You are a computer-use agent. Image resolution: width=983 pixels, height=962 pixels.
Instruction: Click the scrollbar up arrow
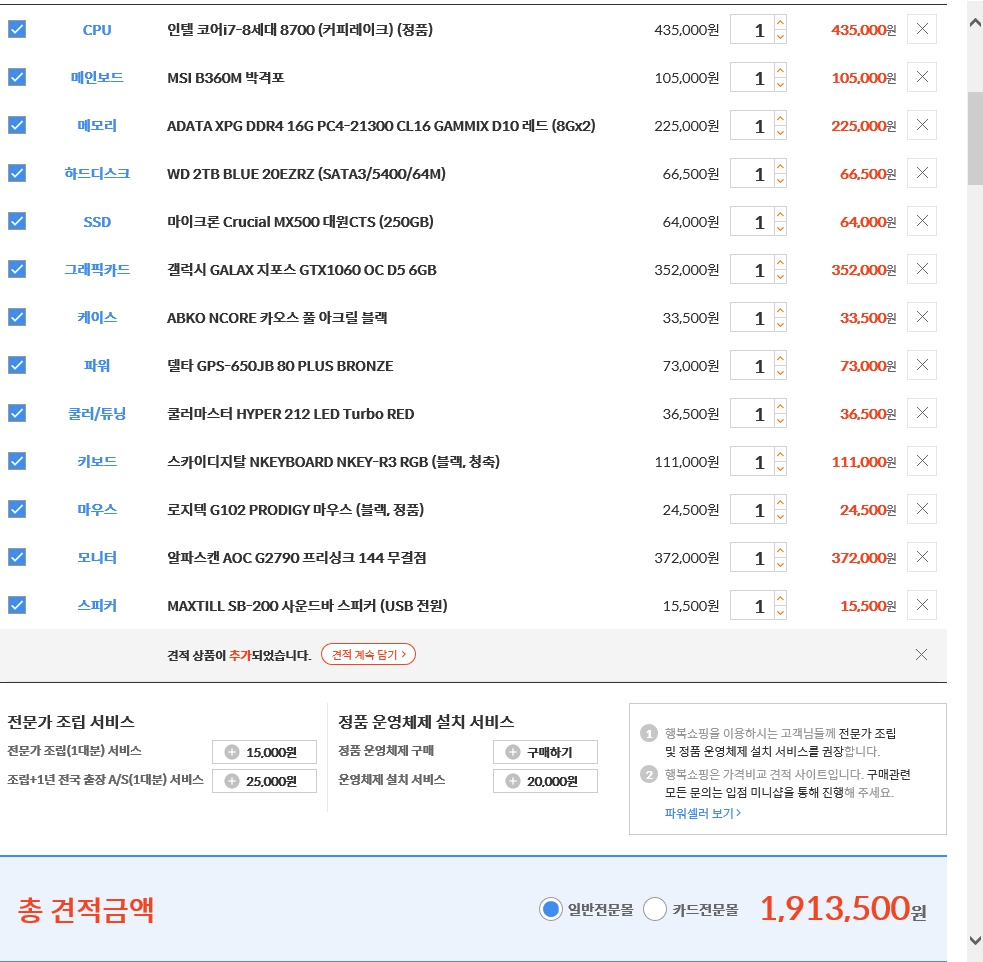[x=975, y=23]
